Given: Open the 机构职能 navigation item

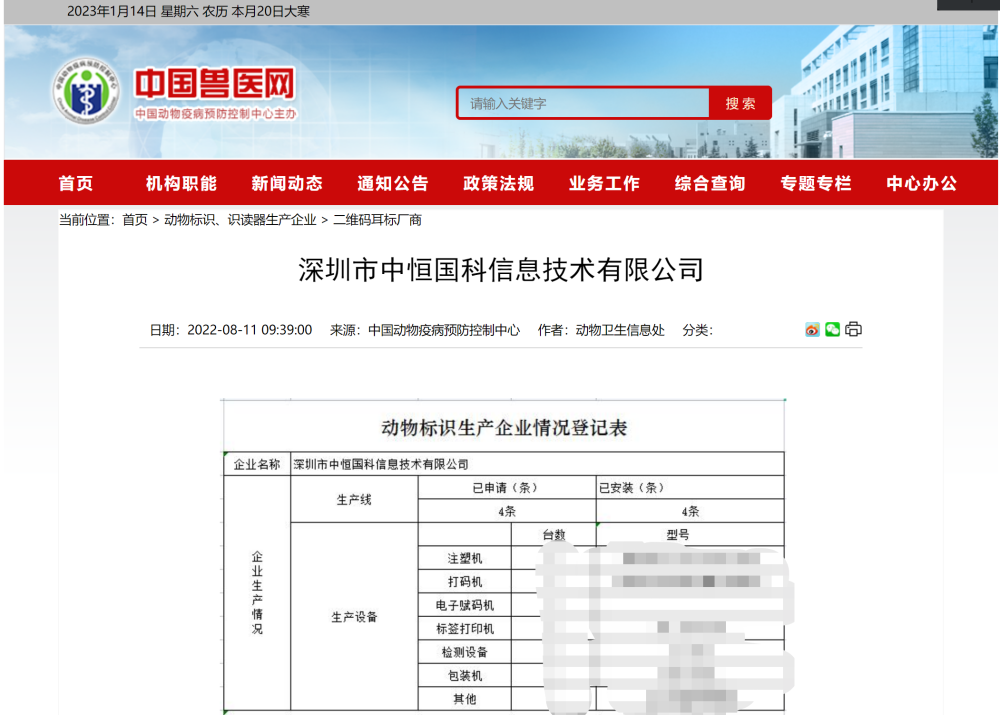Looking at the screenshot, I should pos(181,184).
